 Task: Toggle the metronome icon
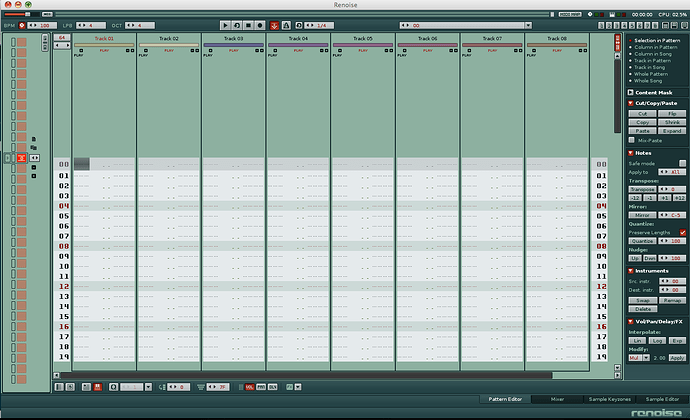[x=286, y=26]
